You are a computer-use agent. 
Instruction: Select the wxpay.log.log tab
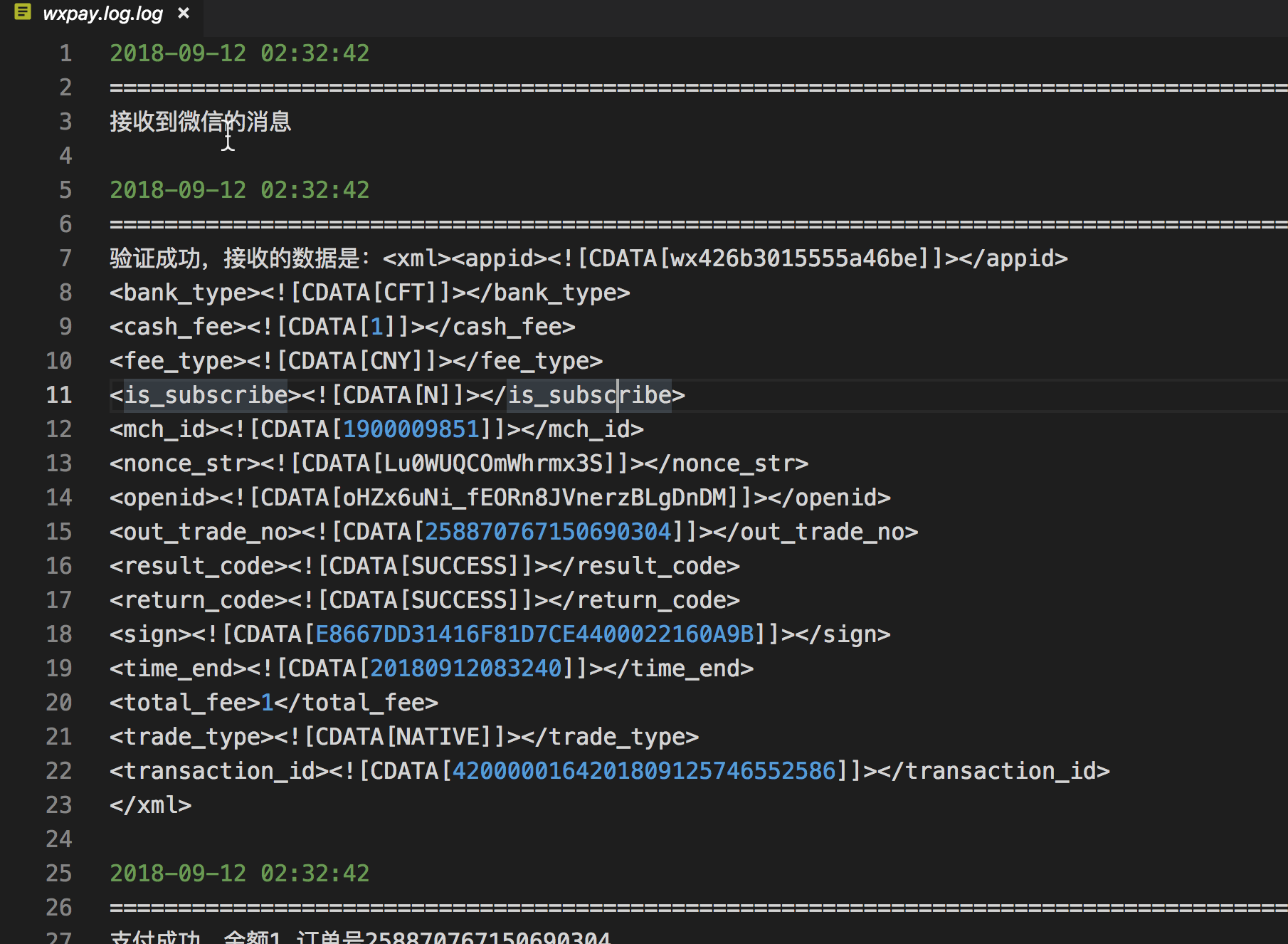(x=102, y=14)
